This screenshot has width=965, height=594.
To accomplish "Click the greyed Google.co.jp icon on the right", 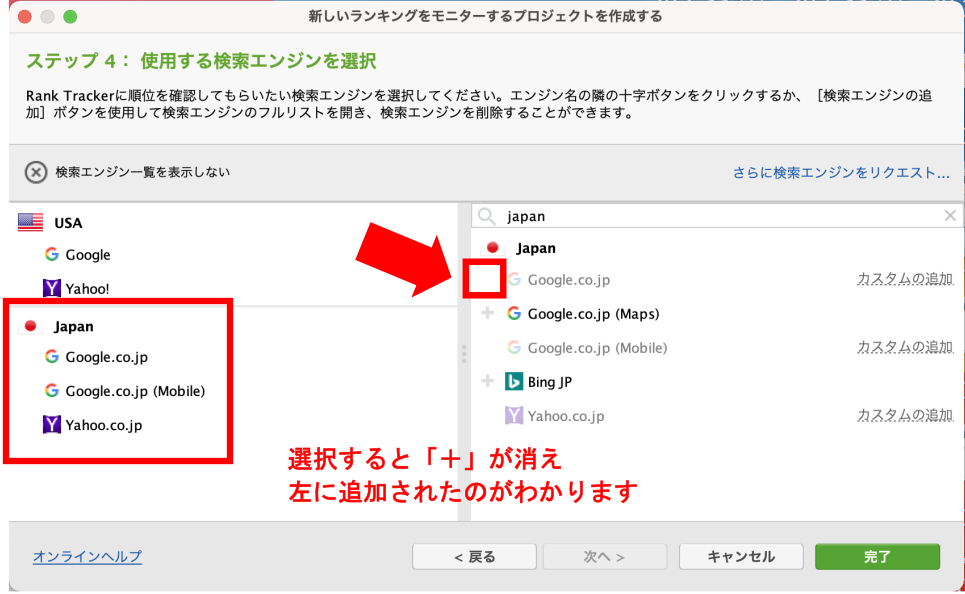I will pyautogui.click(x=514, y=279).
